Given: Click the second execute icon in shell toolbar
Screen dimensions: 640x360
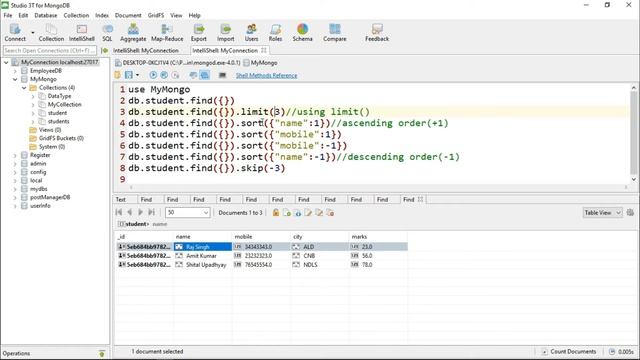Looking at the screenshot, I should point(164,75).
